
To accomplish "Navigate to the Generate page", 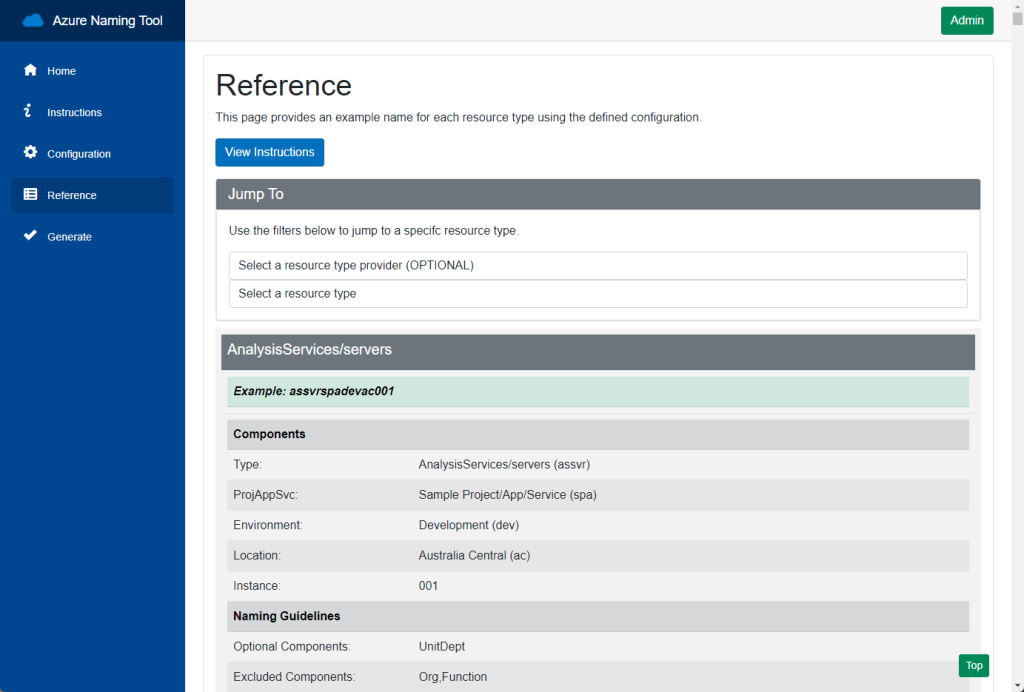I will [93, 236].
